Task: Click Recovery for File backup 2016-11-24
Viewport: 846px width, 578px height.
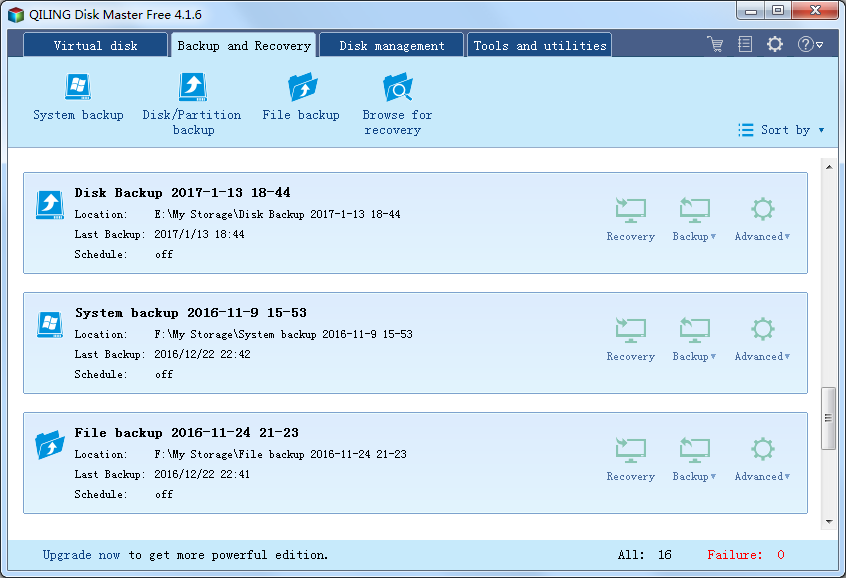Action: [630, 459]
